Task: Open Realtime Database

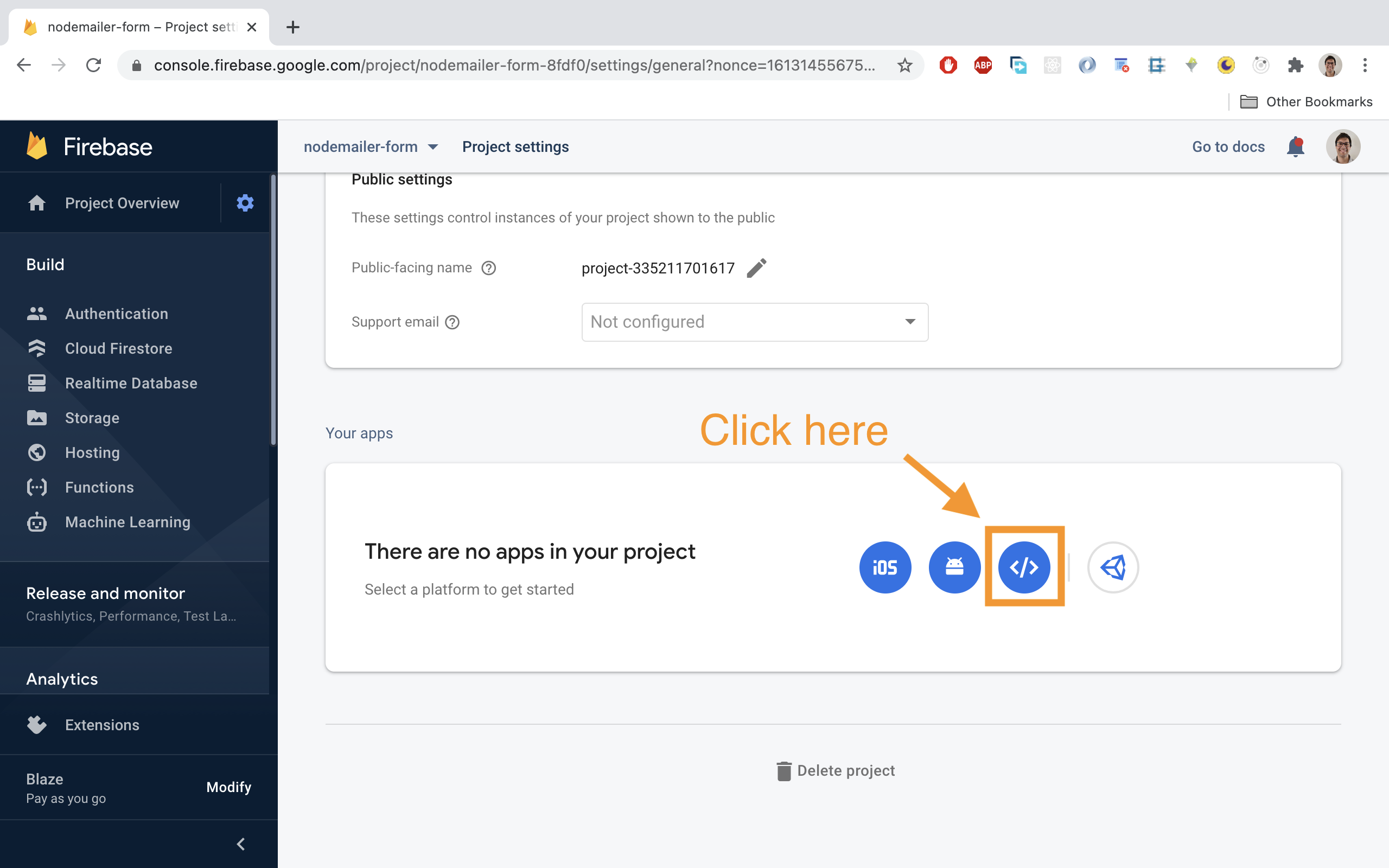Action: [x=131, y=383]
